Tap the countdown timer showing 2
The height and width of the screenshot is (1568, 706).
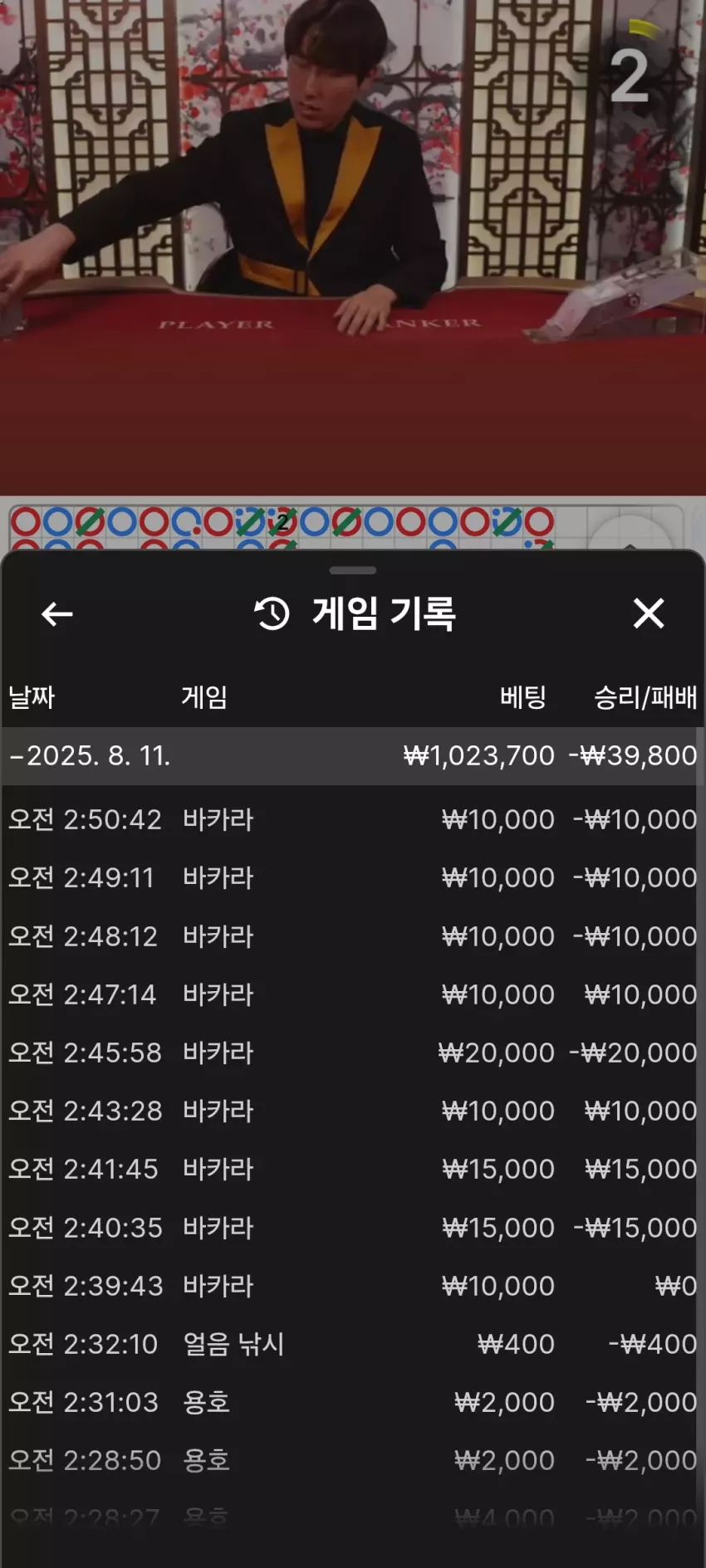(629, 75)
